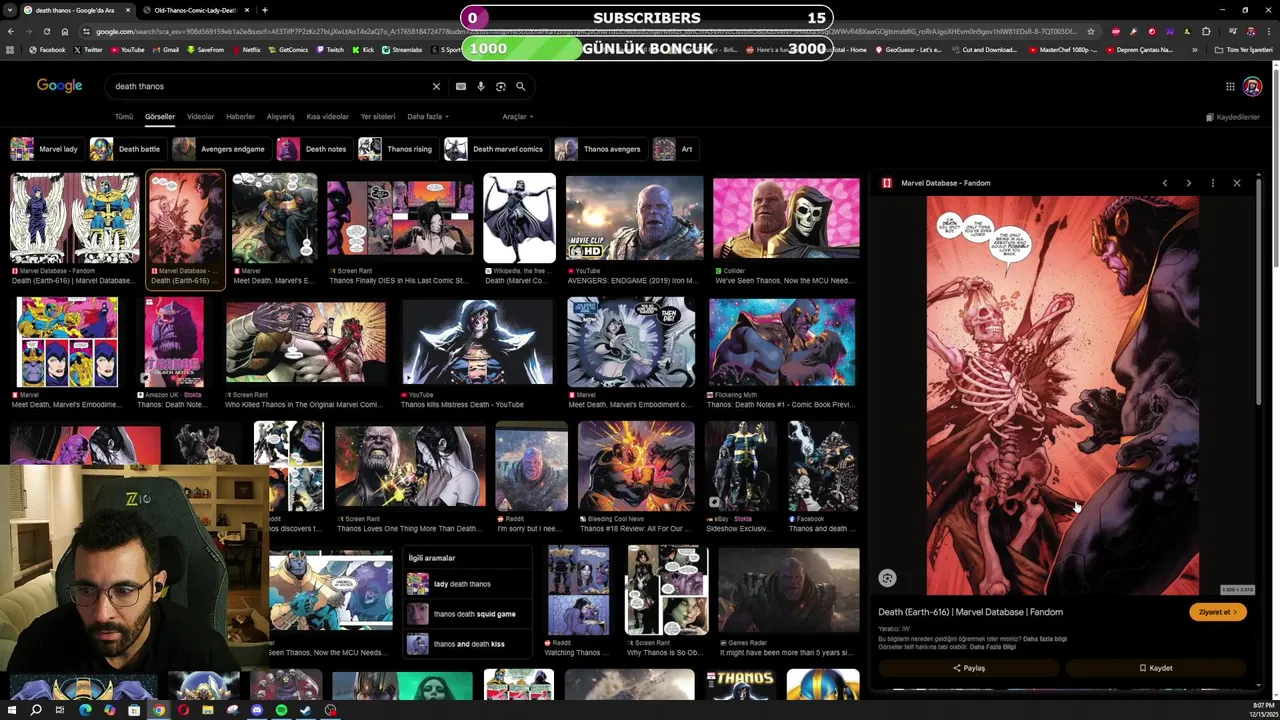Open the Araçlar tools dropdown
1280x720 pixels.
point(517,116)
